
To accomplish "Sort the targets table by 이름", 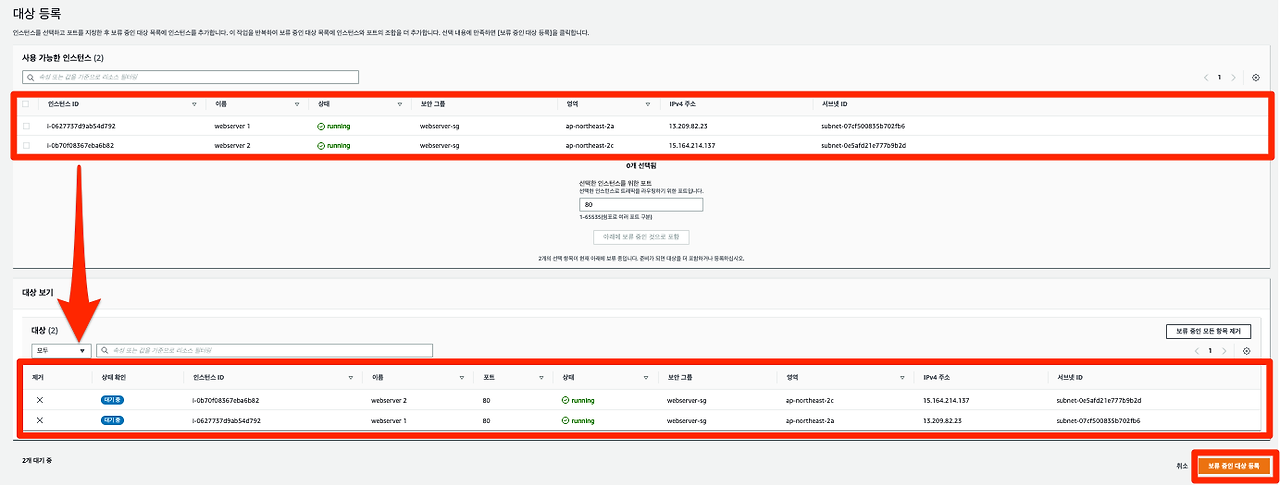I will pyautogui.click(x=461, y=378).
